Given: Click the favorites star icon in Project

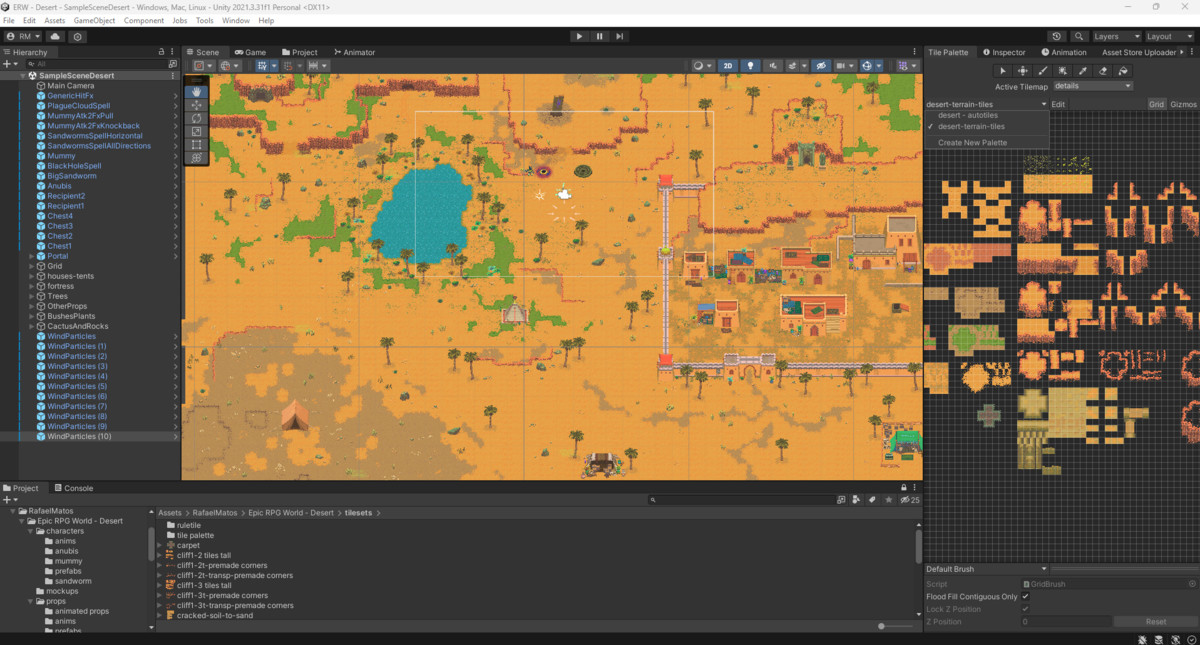Looking at the screenshot, I should coord(888,499).
